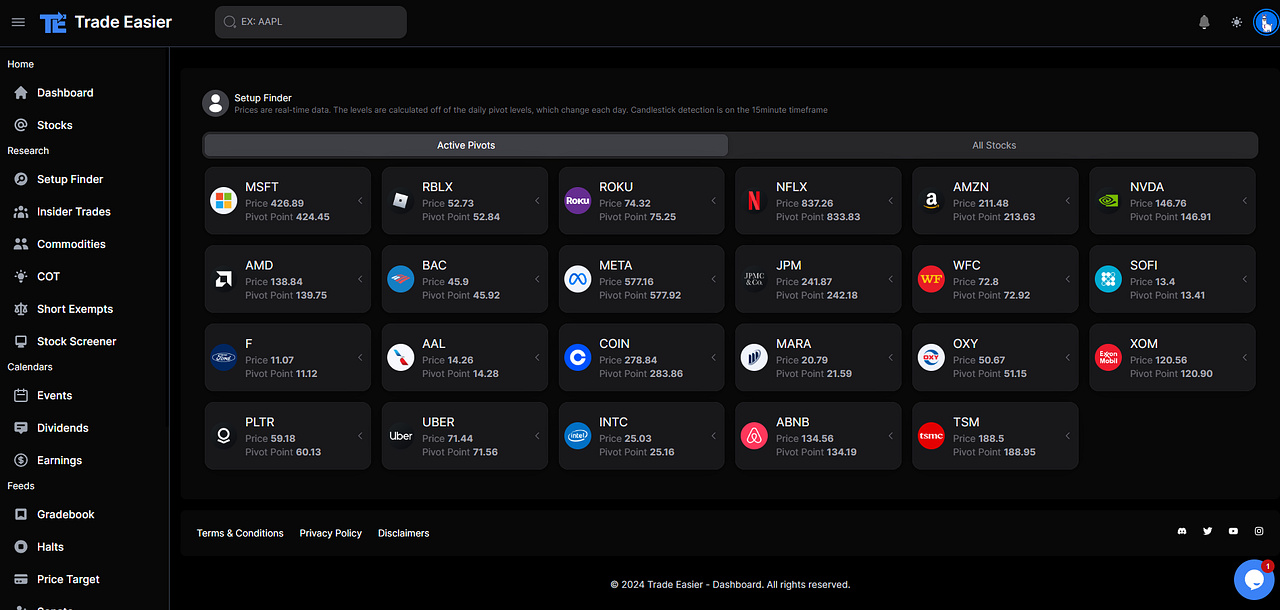
Task: Open the chat support bubble
Action: (x=1253, y=578)
